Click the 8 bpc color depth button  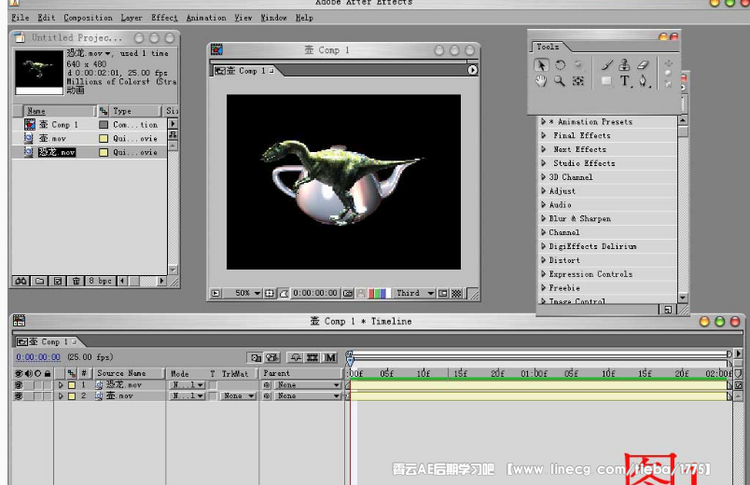point(100,281)
